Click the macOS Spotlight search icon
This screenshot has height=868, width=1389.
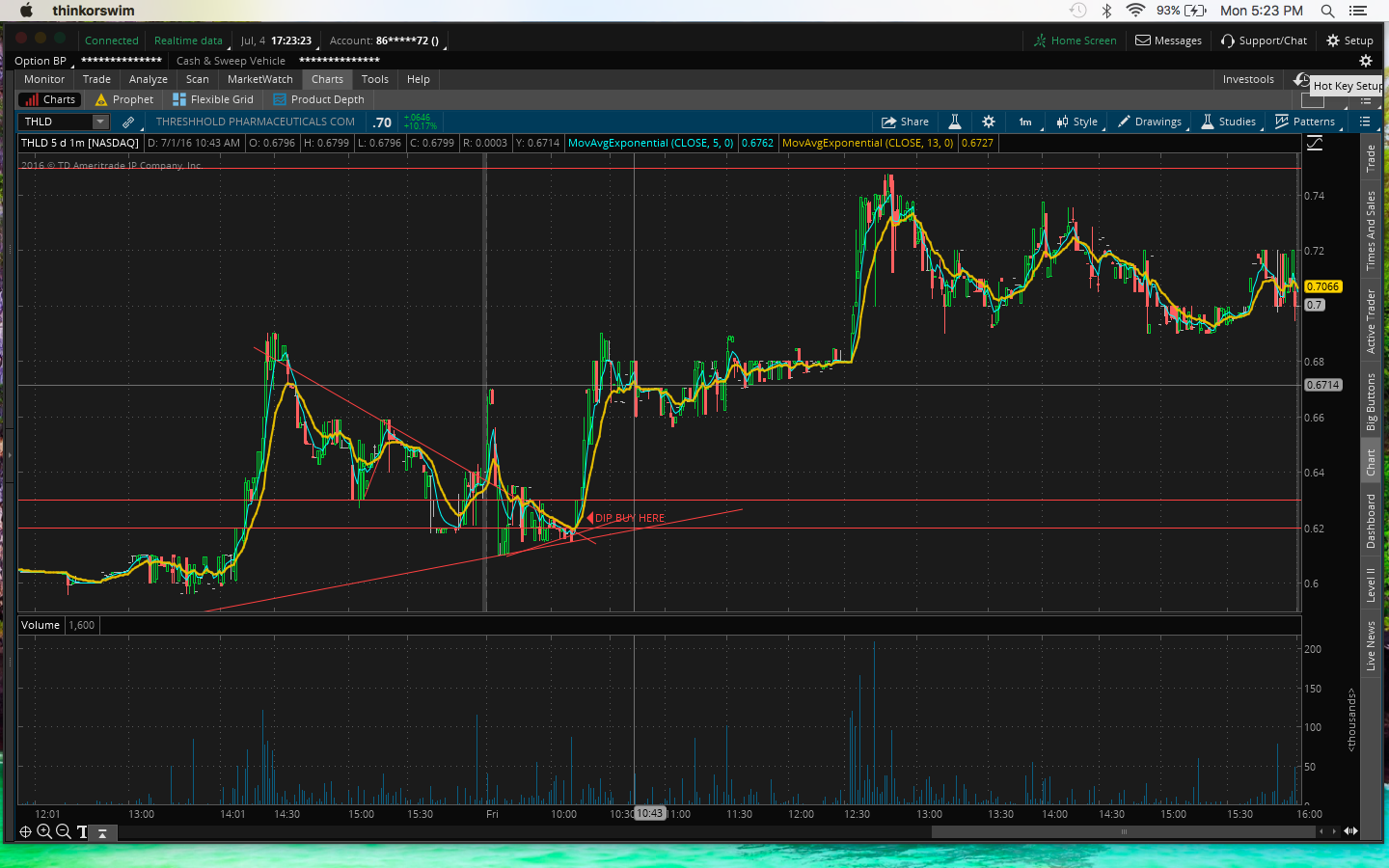pyautogui.click(x=1327, y=11)
